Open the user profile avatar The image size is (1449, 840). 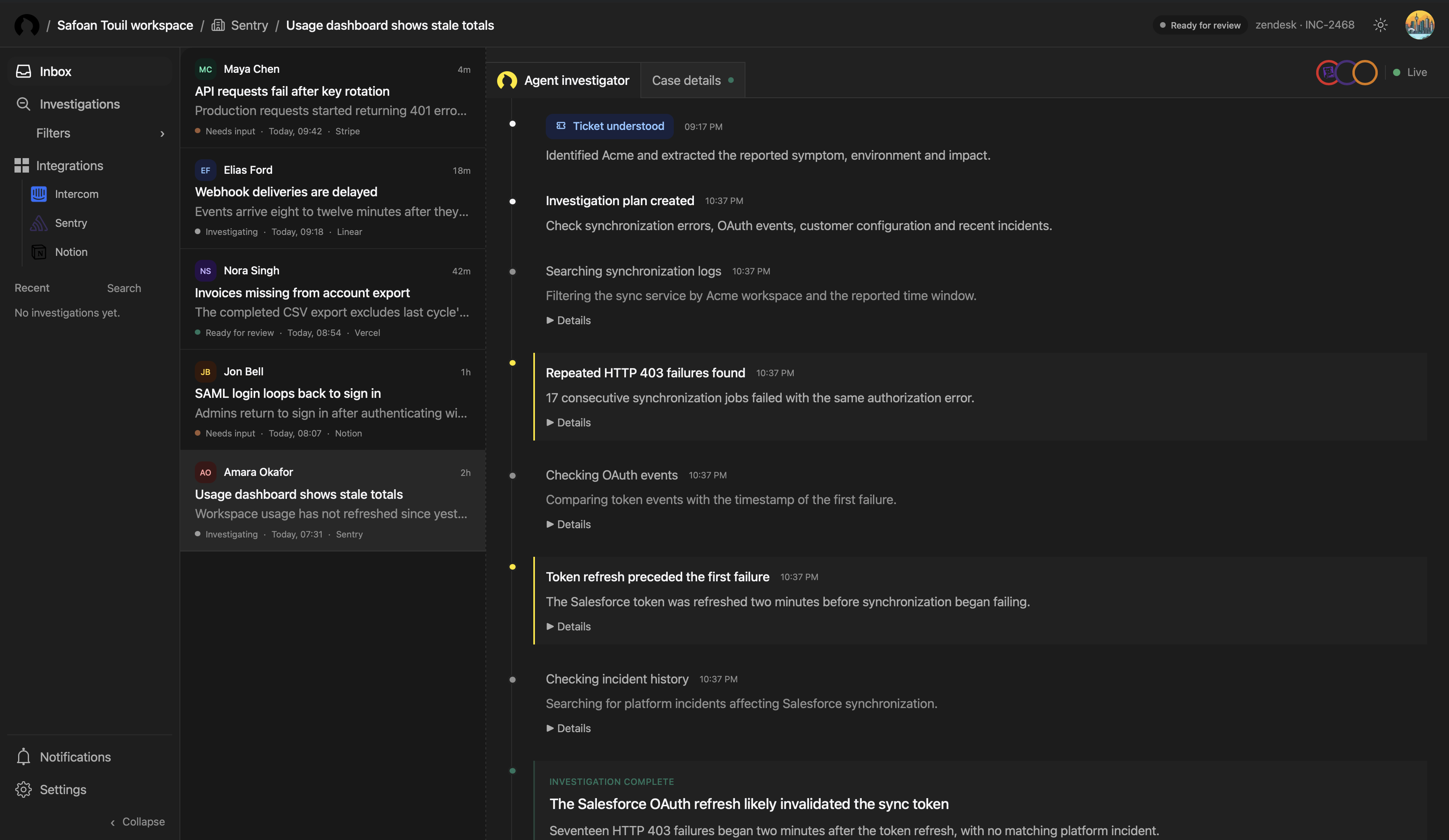point(1419,25)
